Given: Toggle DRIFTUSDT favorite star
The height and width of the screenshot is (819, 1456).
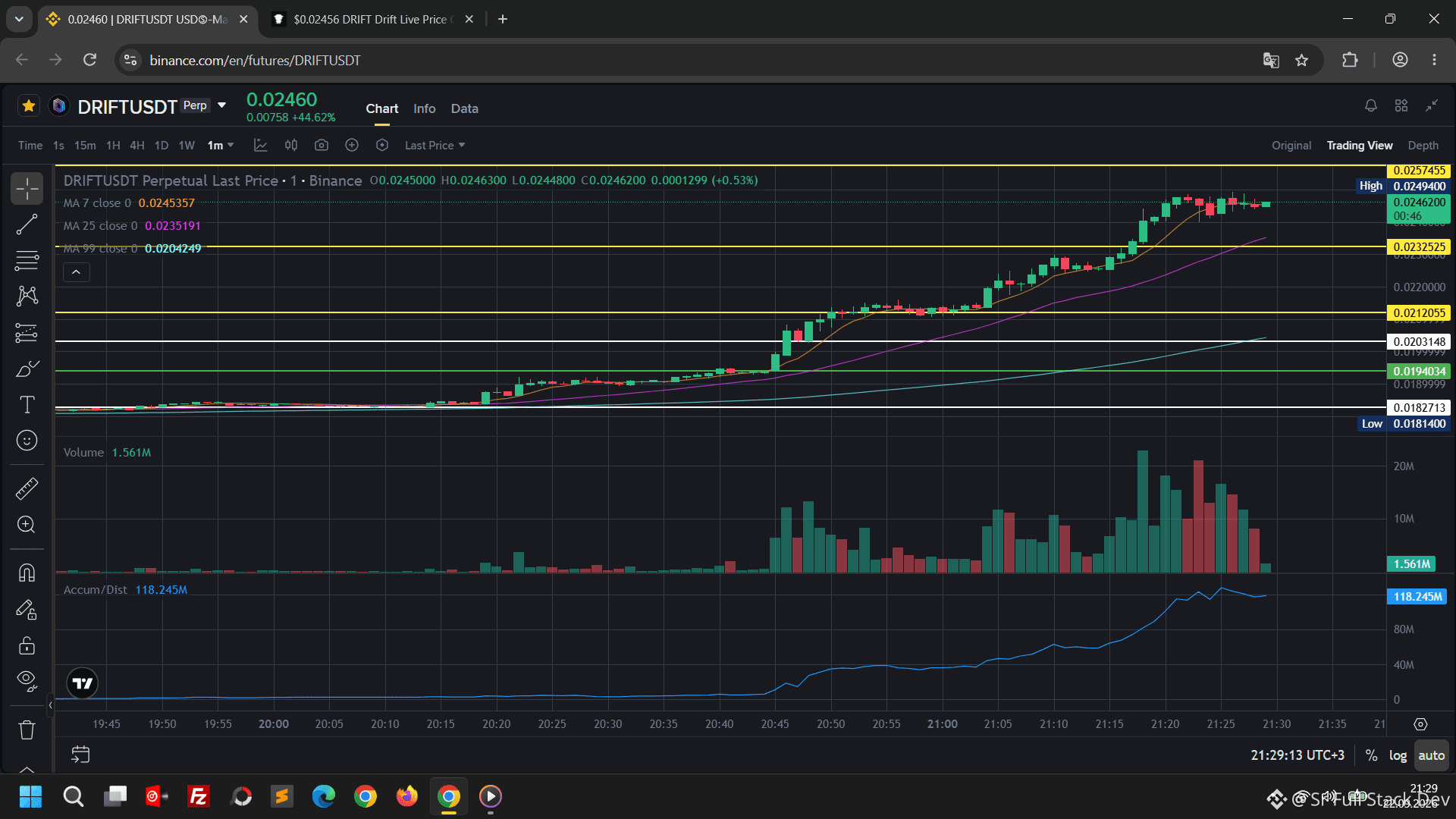Looking at the screenshot, I should point(29,106).
